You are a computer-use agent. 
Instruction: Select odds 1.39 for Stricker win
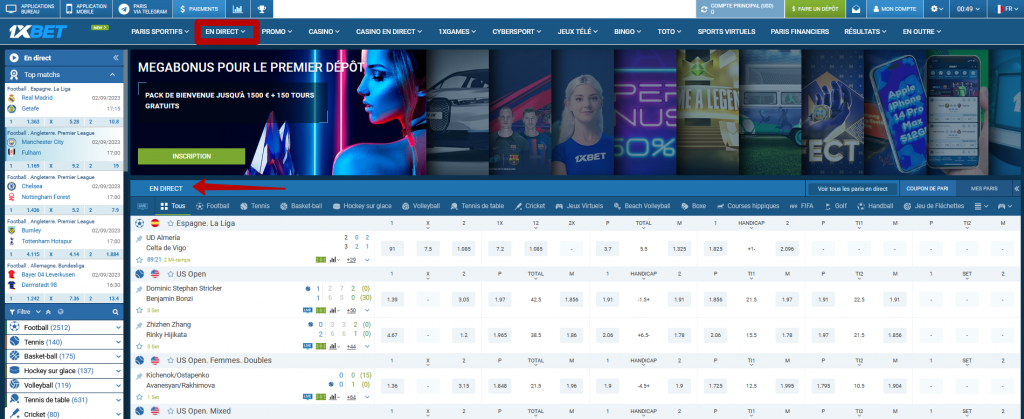click(x=392, y=299)
